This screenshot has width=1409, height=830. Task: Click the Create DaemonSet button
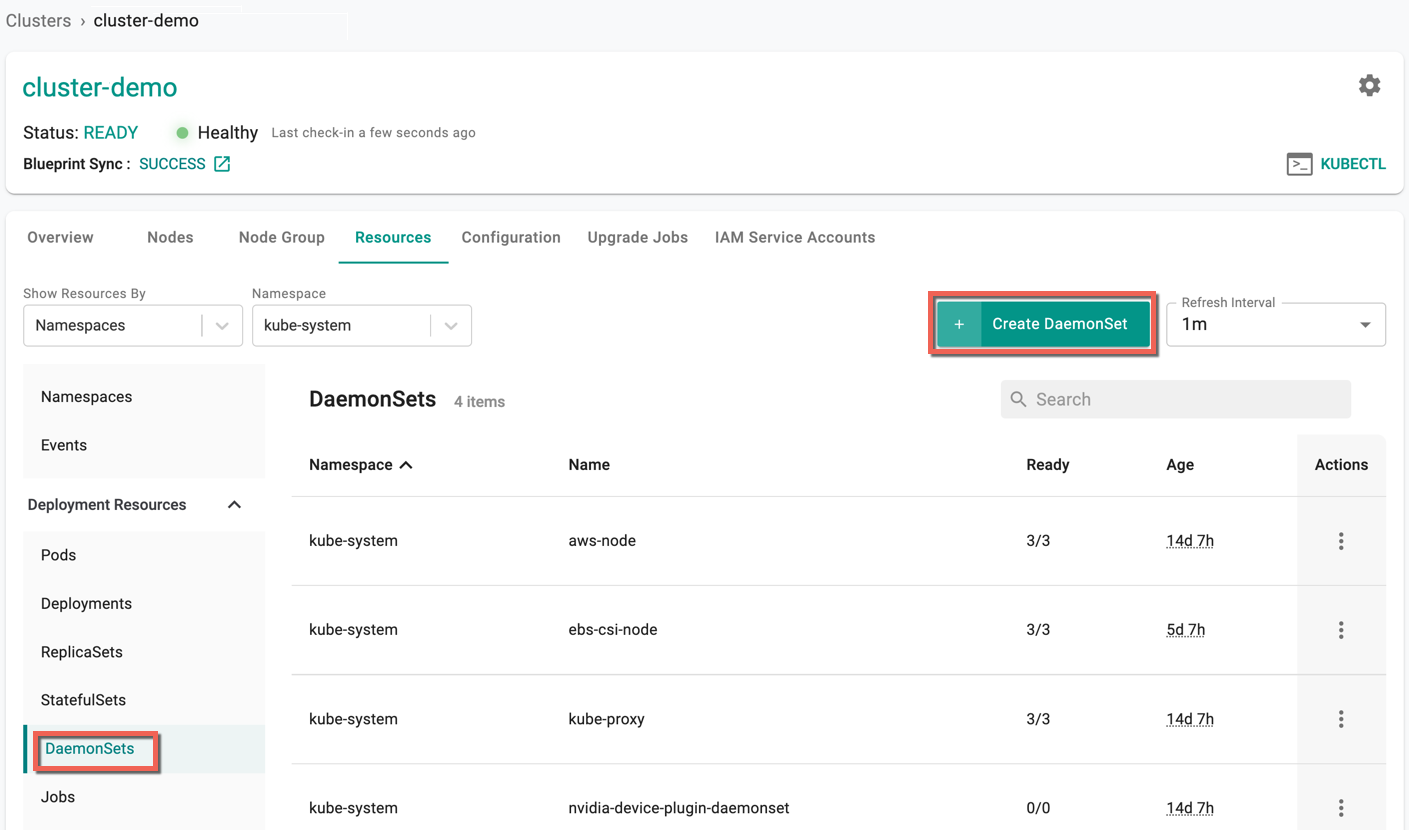pos(1043,324)
